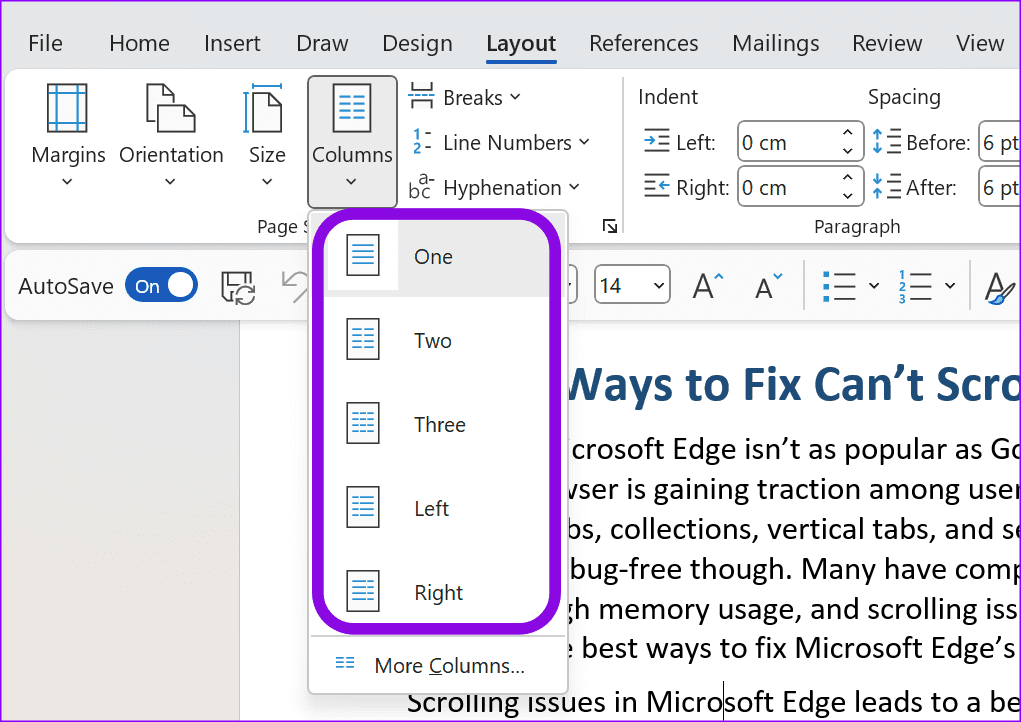Switch to the Home tab

[139, 44]
